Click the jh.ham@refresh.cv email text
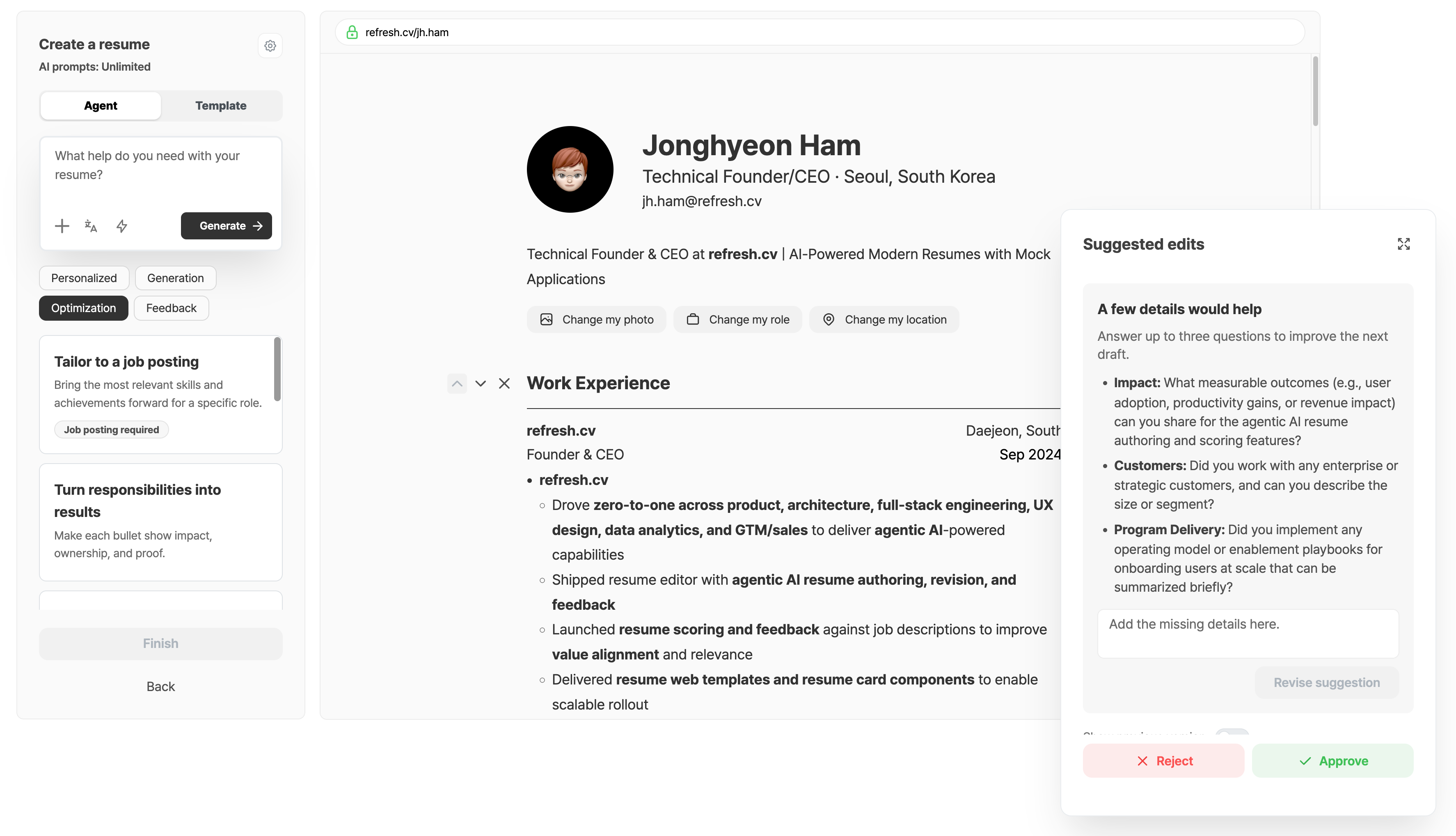Viewport: 1456px width, 836px height. [702, 201]
